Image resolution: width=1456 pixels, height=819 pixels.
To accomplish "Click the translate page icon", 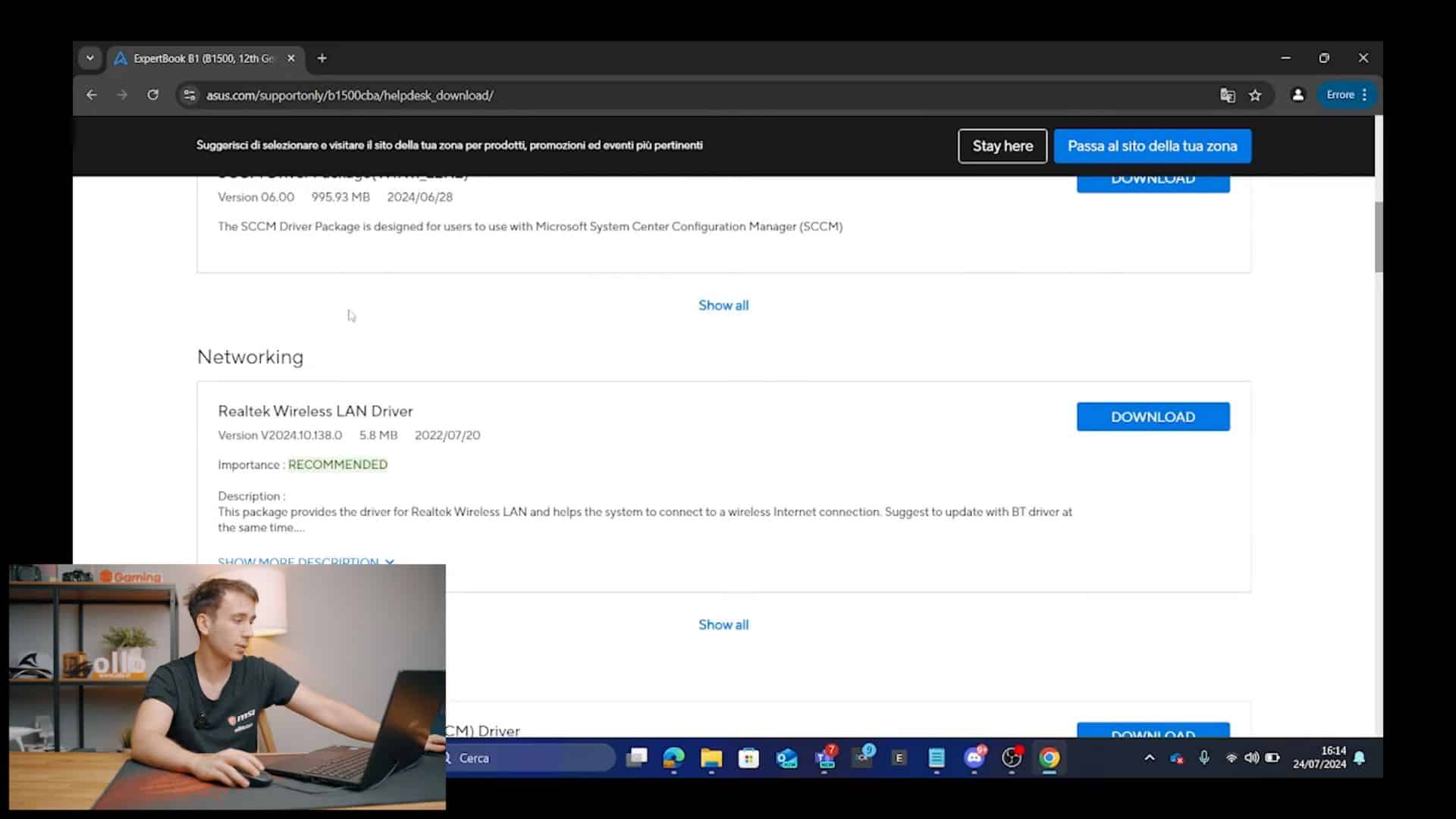I will coord(1227,95).
